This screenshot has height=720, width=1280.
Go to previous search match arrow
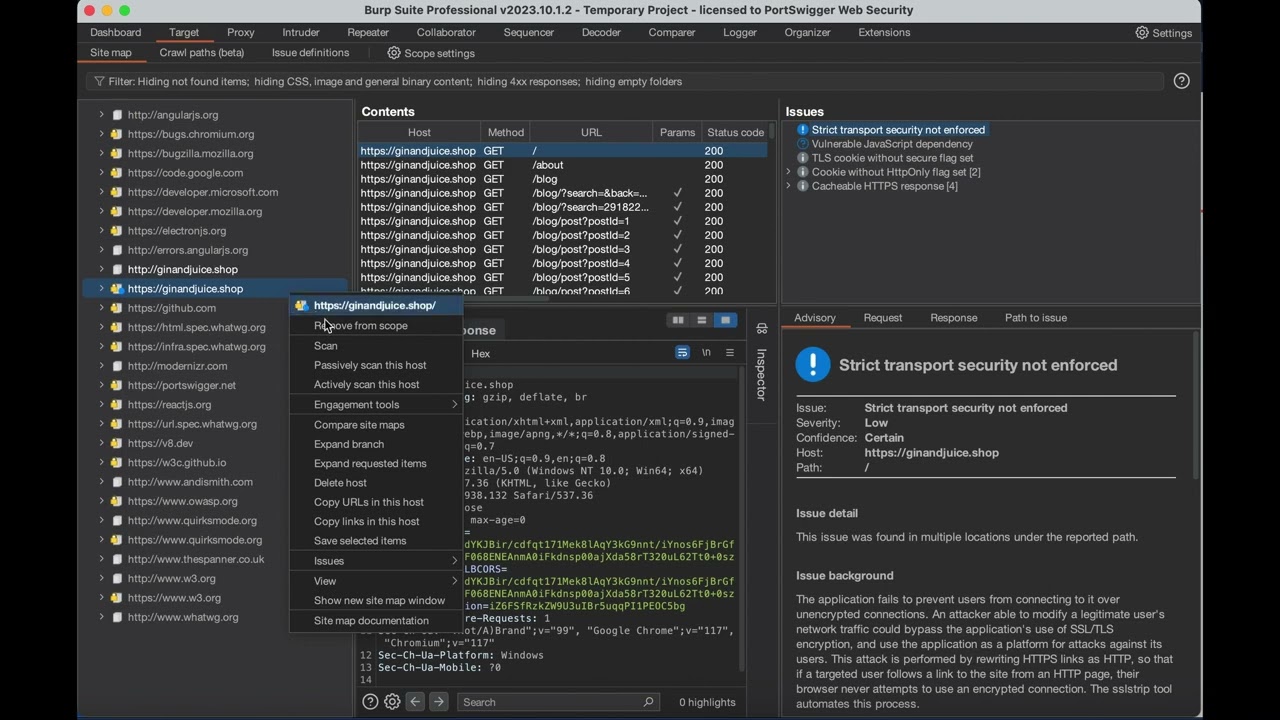point(415,702)
